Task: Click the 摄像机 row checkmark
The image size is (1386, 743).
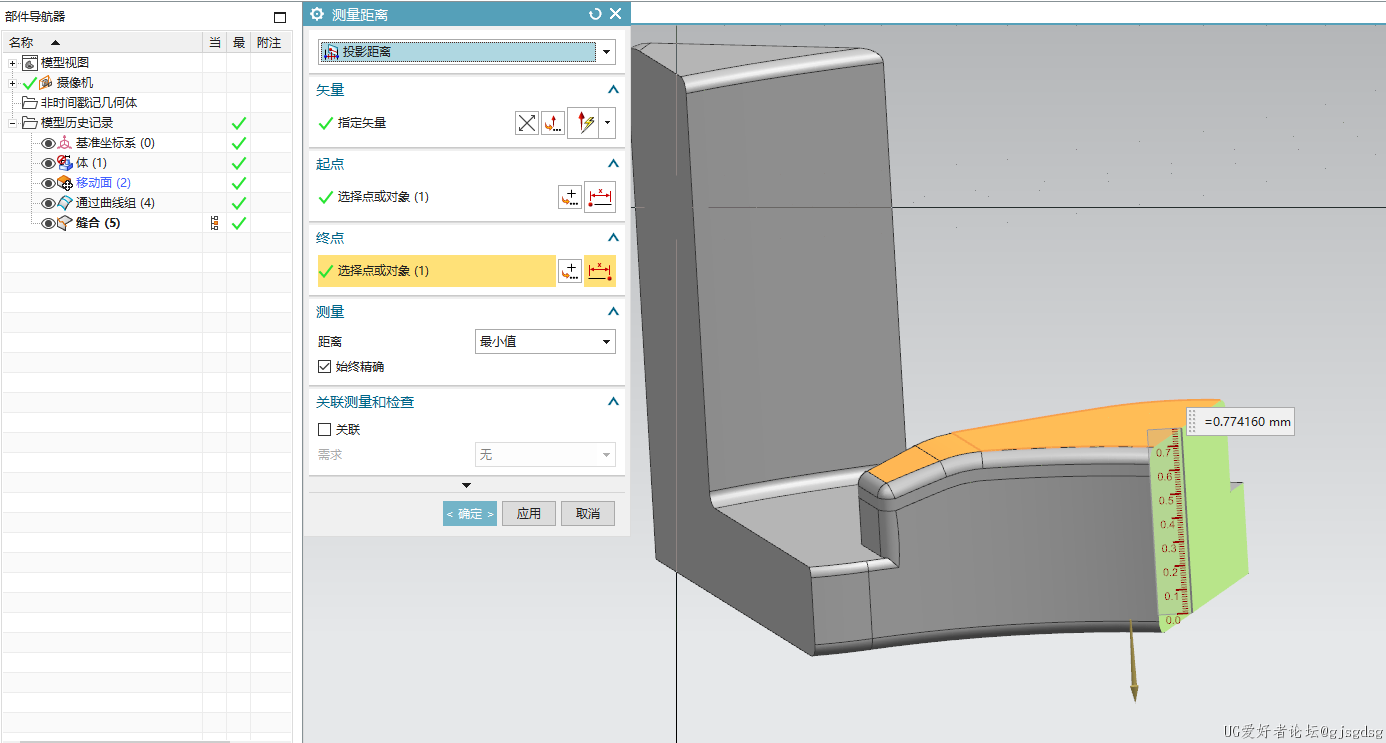Action: coord(29,83)
